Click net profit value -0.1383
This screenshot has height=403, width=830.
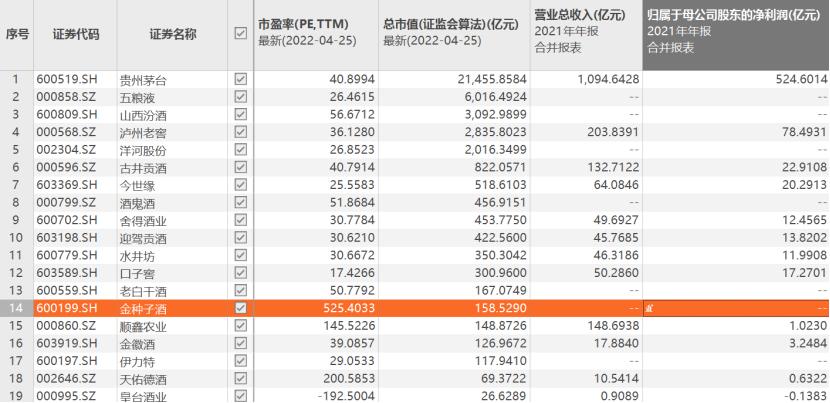pos(806,396)
